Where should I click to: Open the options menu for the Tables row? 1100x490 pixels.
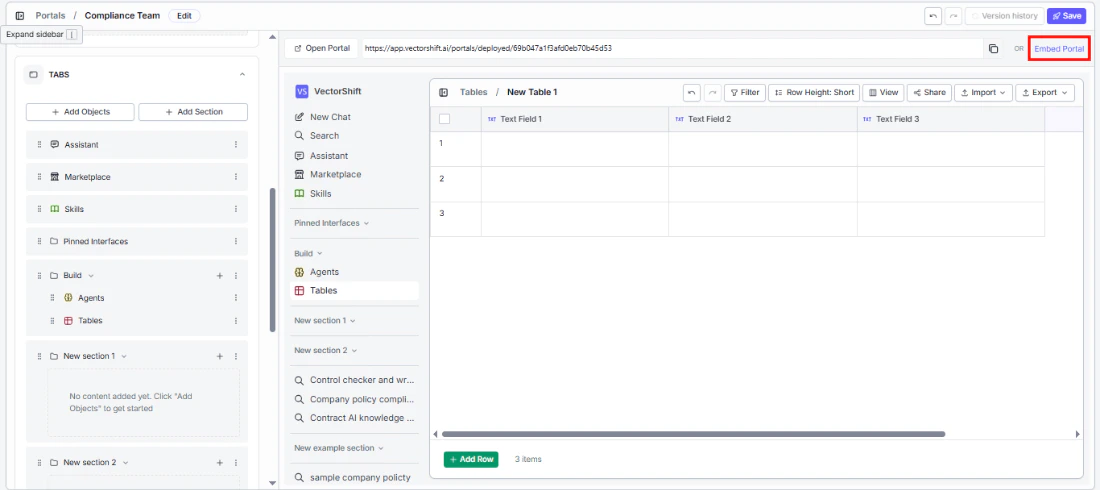(236, 320)
